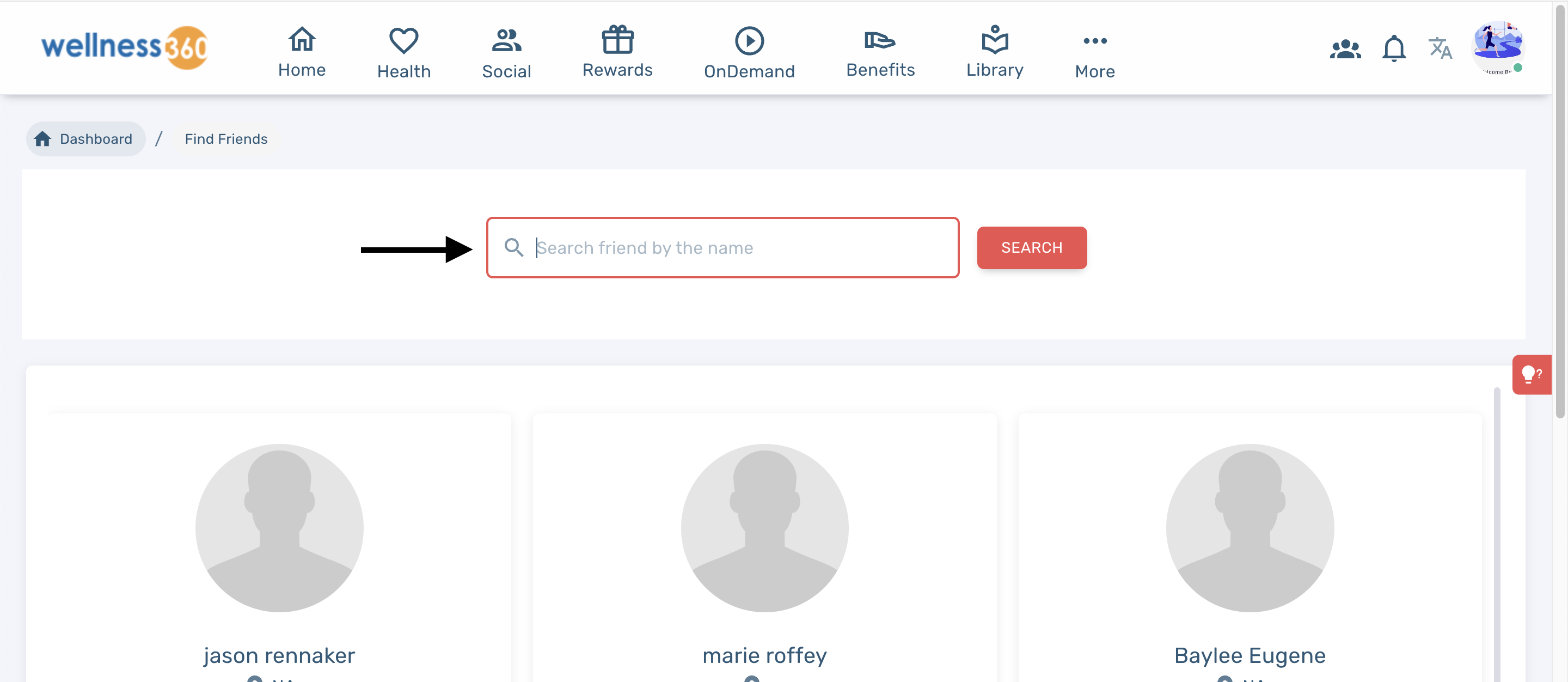This screenshot has width=1568, height=682.
Task: Focus the Search friend by name field
Action: tap(737, 248)
